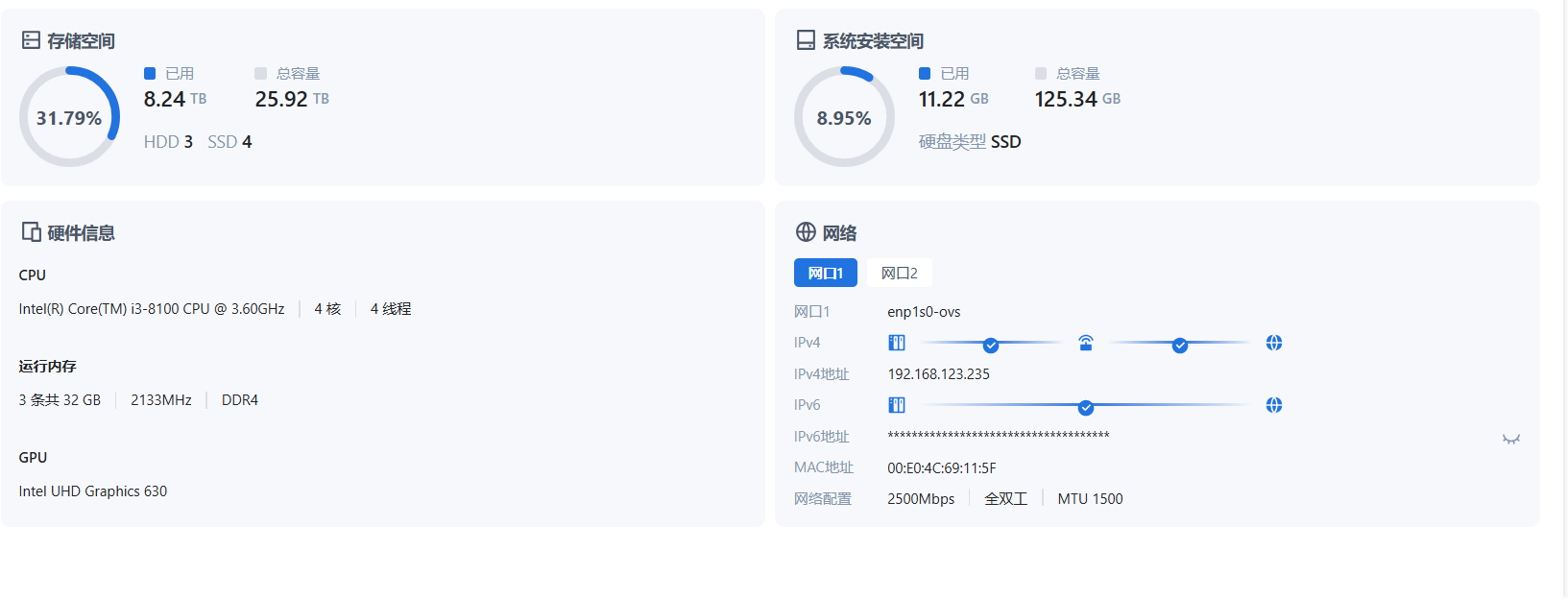Switch to the 网口2 tab
Screen dimensions: 1568x598
click(x=900, y=273)
